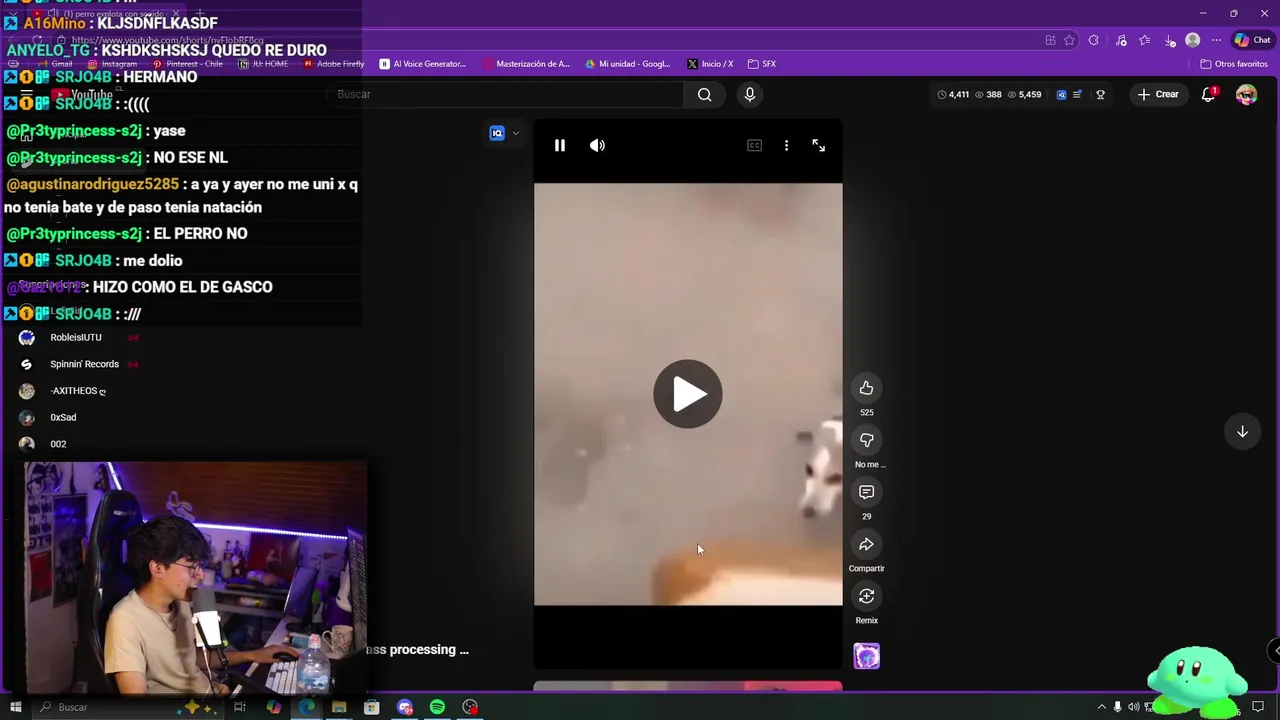Viewport: 1280px width, 720px height.
Task: Open Masterización de A... bookmark
Action: click(526, 64)
